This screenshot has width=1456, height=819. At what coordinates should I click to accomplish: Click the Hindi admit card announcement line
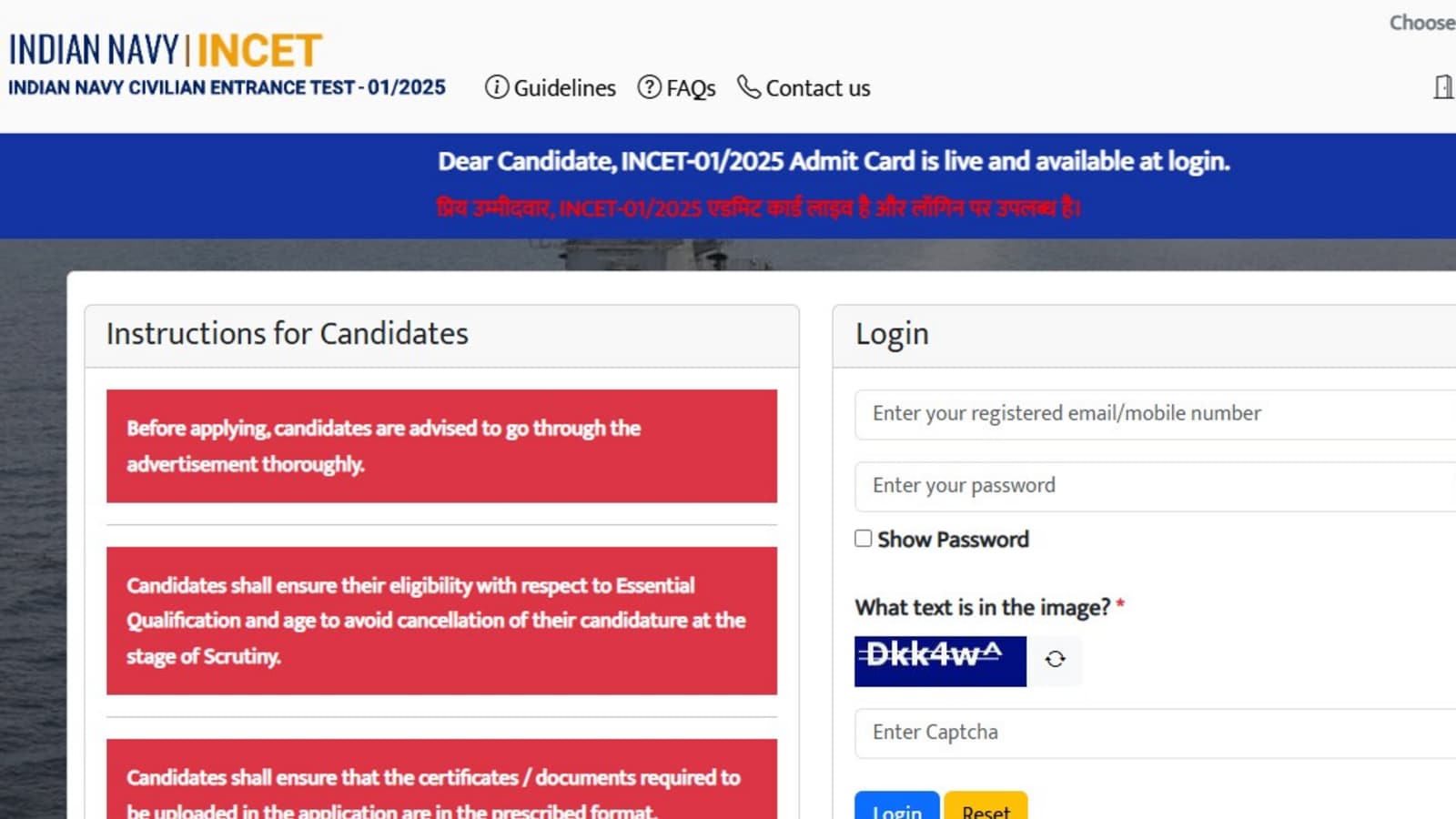[758, 208]
